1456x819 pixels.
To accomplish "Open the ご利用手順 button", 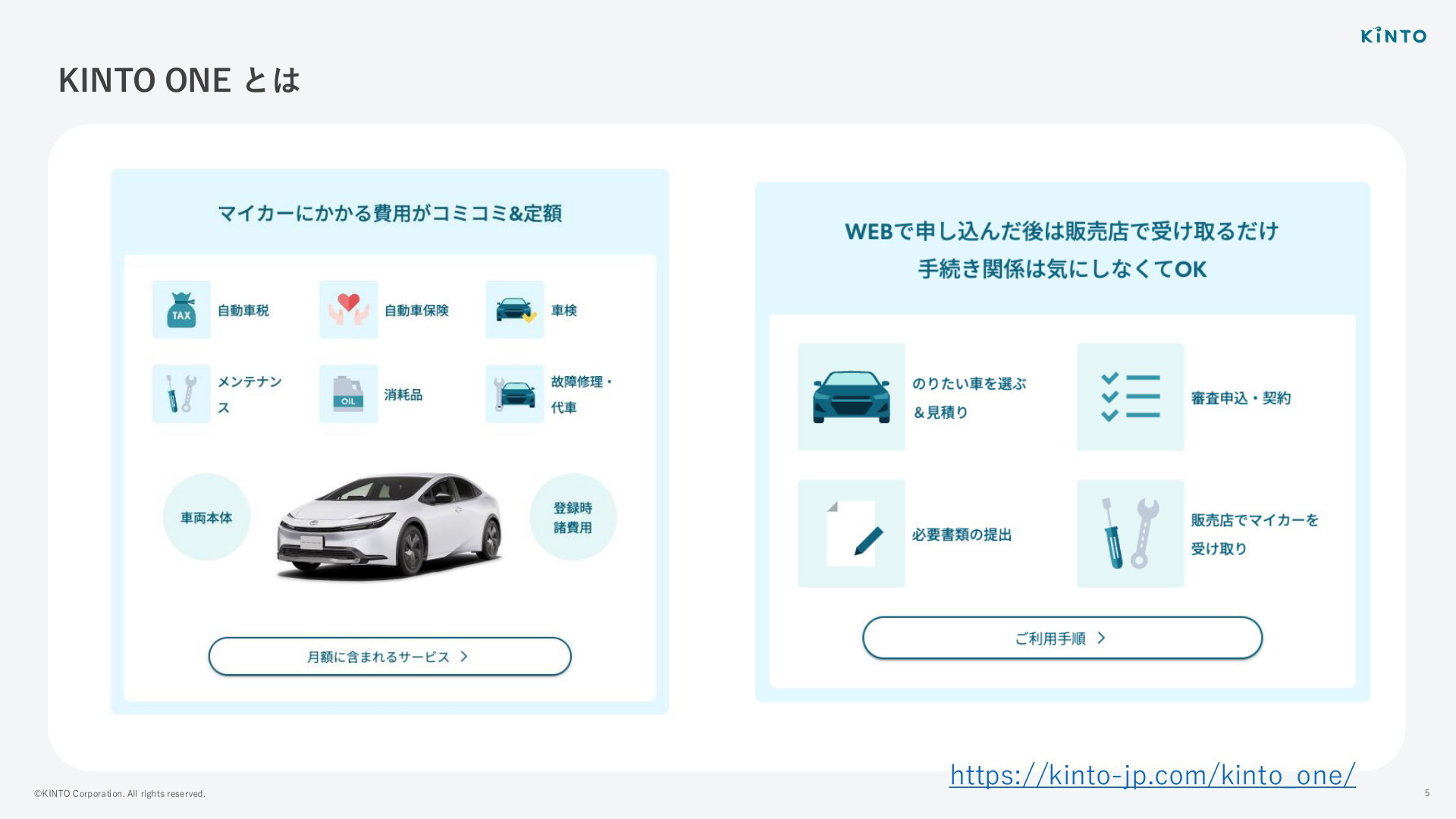I will 1062,638.
